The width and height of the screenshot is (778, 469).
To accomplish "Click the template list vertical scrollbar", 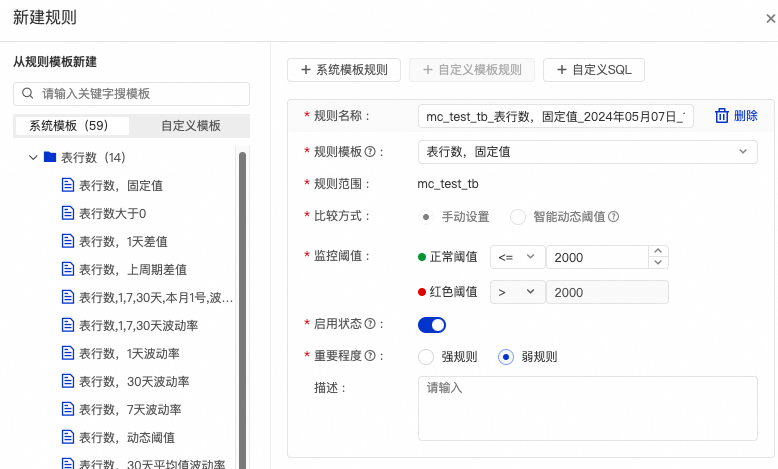I will 242,310.
